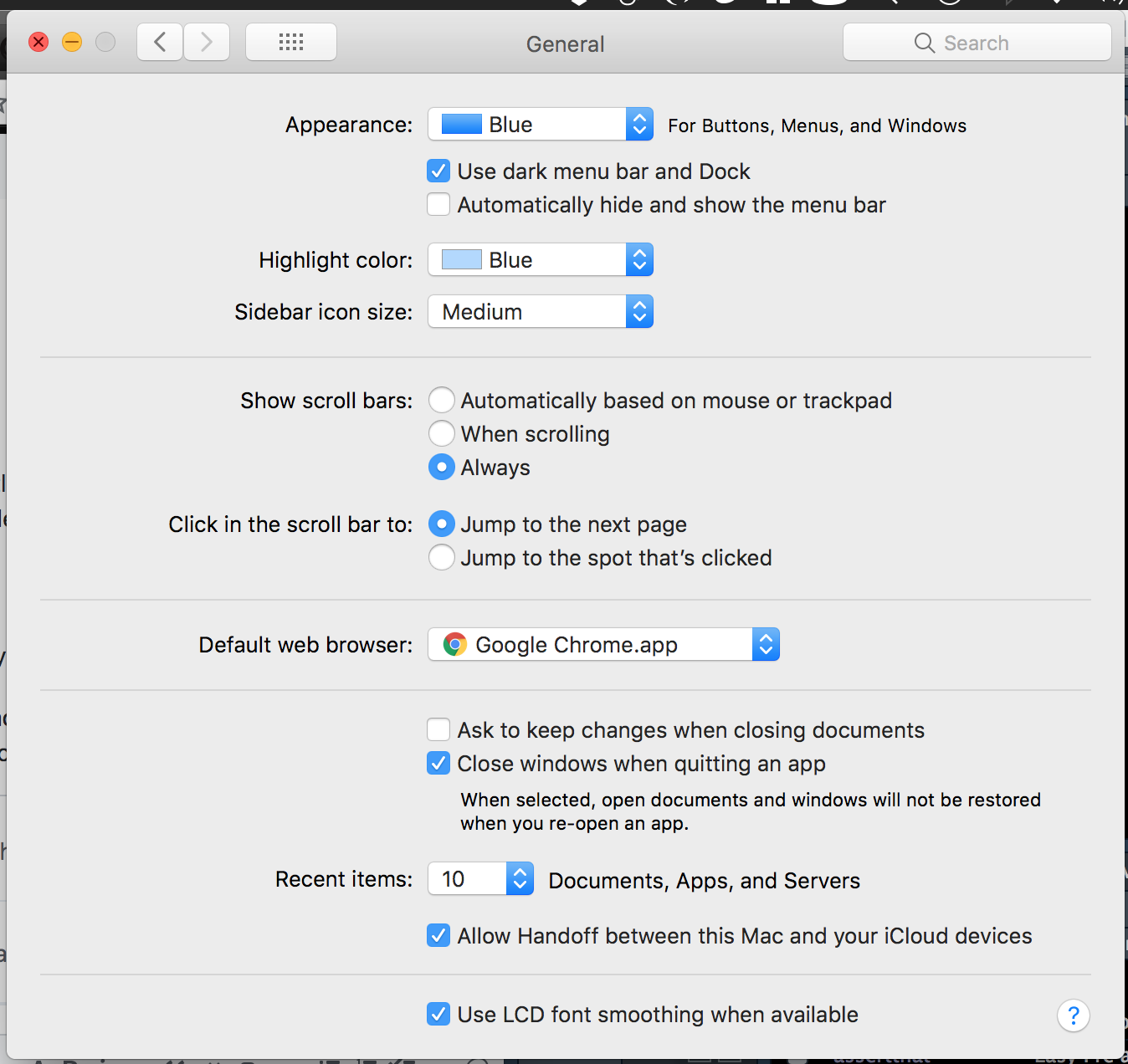Uncheck Use dark menu bar and Dock

point(438,171)
